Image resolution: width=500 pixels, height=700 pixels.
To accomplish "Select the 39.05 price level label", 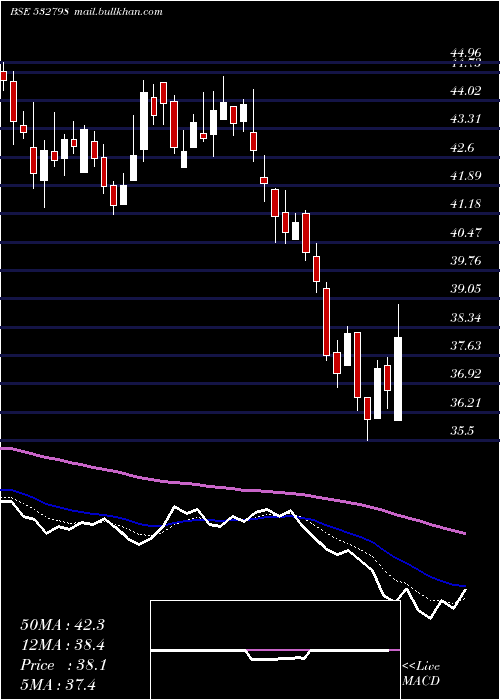I will (466, 289).
